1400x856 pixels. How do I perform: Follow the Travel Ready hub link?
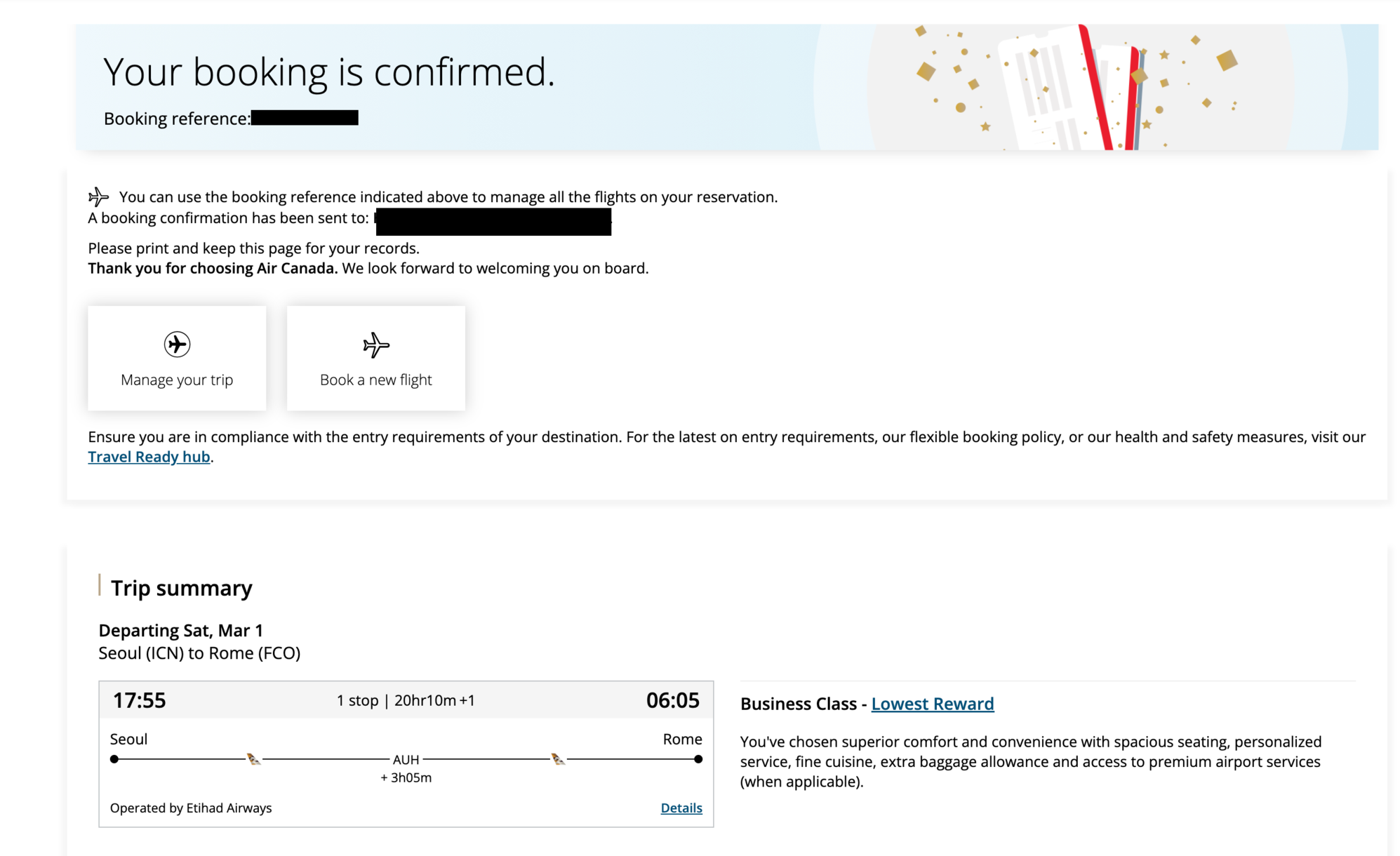[149, 457]
